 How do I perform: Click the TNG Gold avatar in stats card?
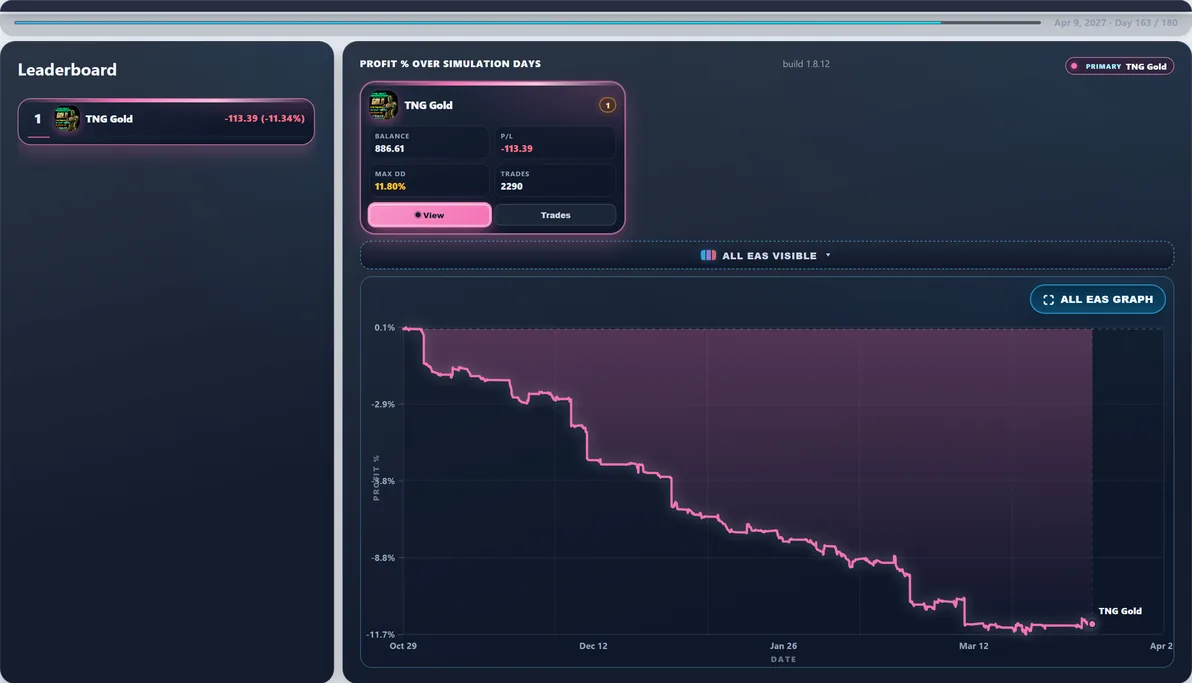(x=383, y=105)
